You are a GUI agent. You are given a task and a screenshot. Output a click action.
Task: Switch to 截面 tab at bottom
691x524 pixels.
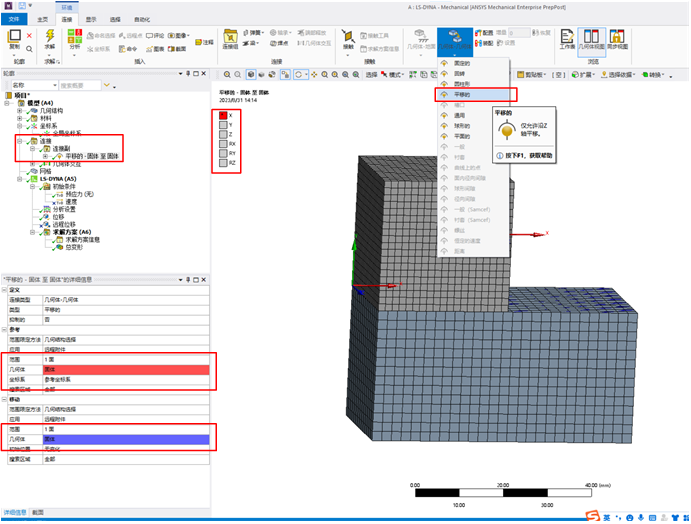38,513
